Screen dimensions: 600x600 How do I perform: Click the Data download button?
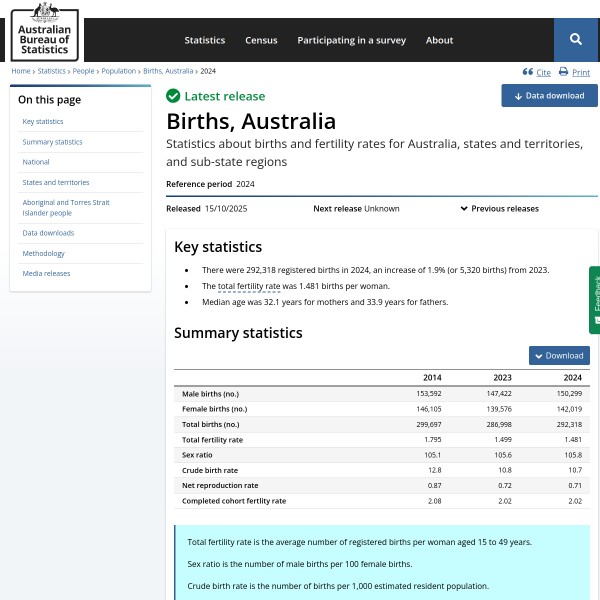tap(549, 96)
